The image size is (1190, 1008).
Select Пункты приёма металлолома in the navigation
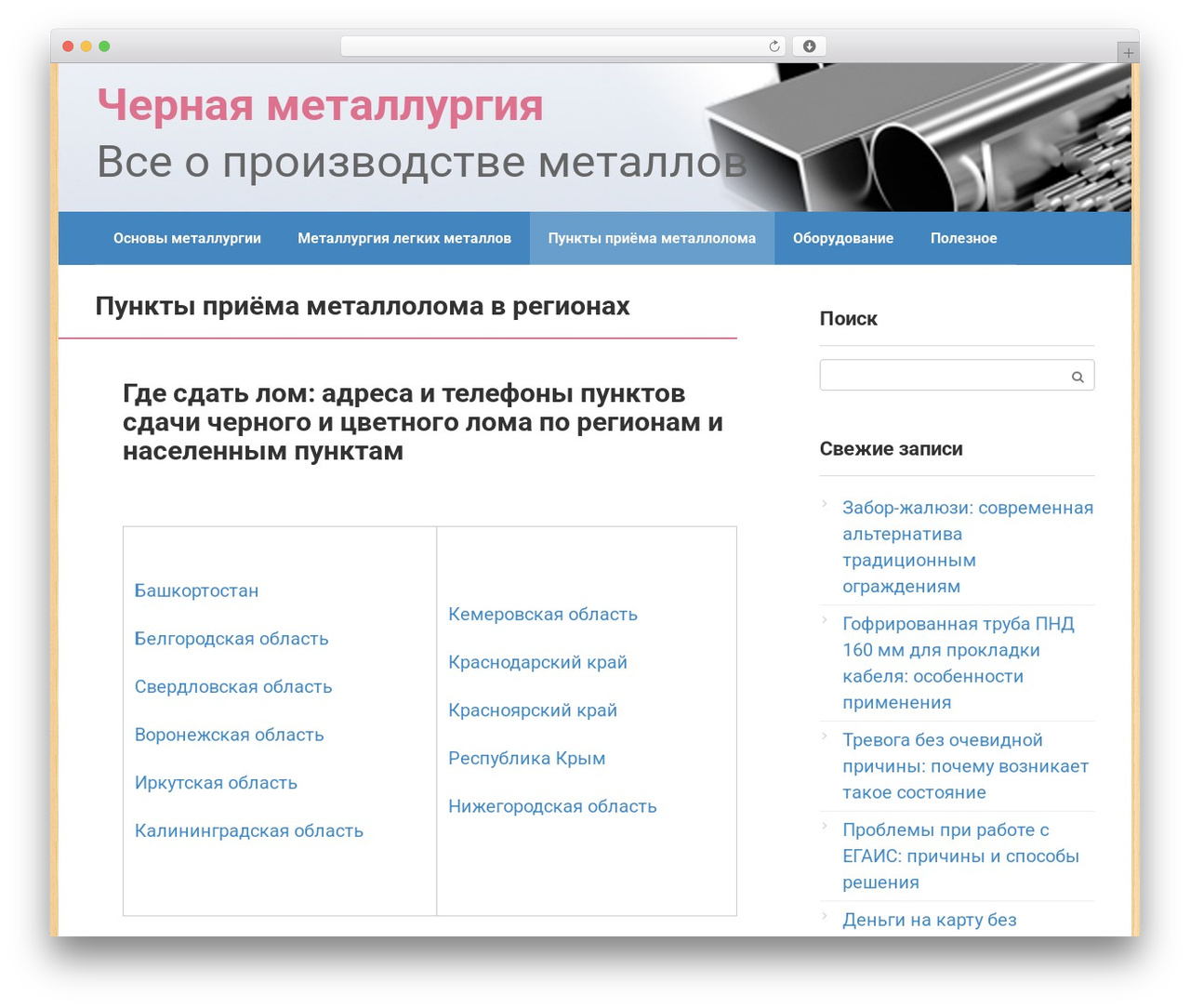pos(652,238)
